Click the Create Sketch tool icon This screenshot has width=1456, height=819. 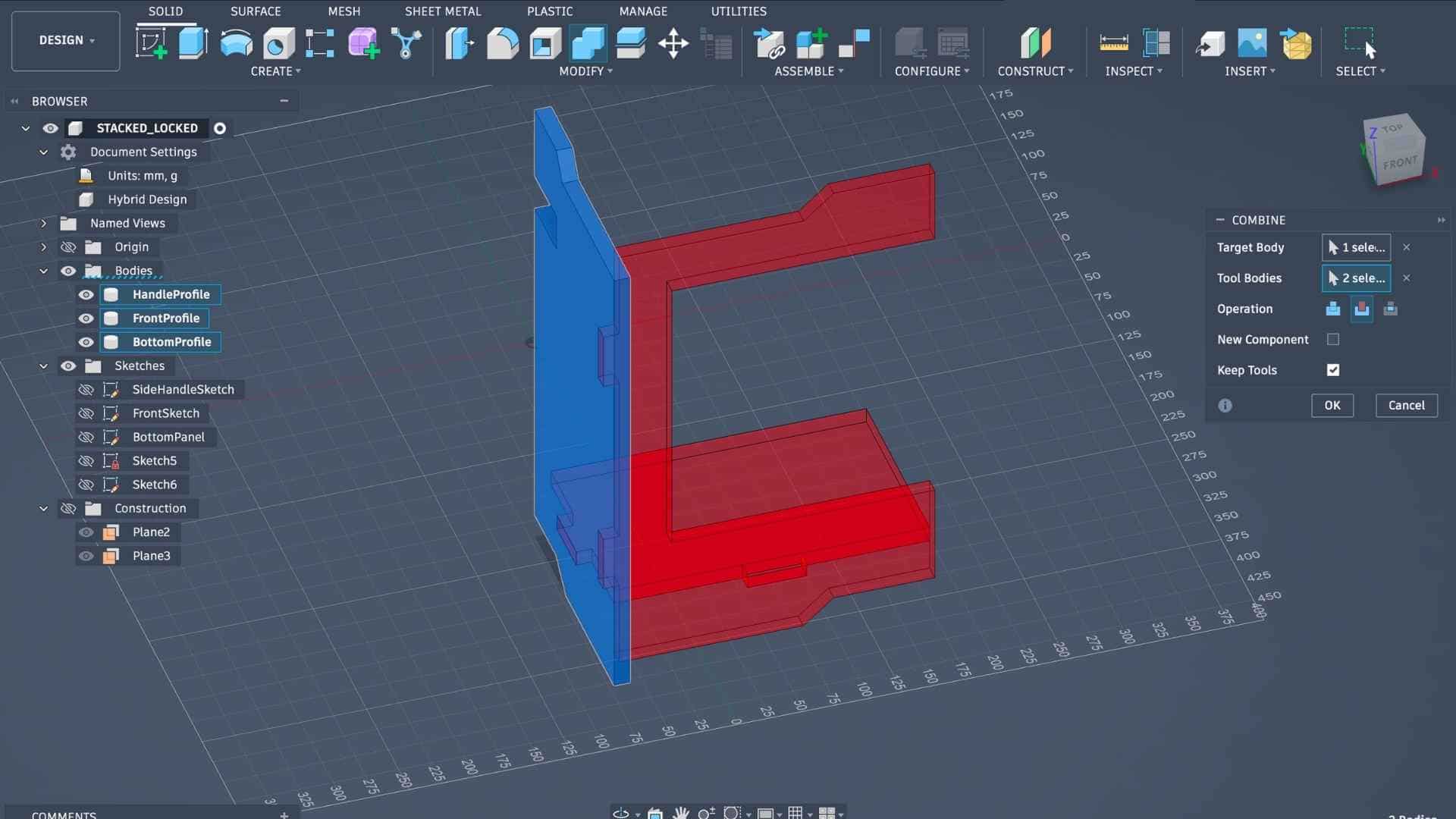click(x=151, y=43)
